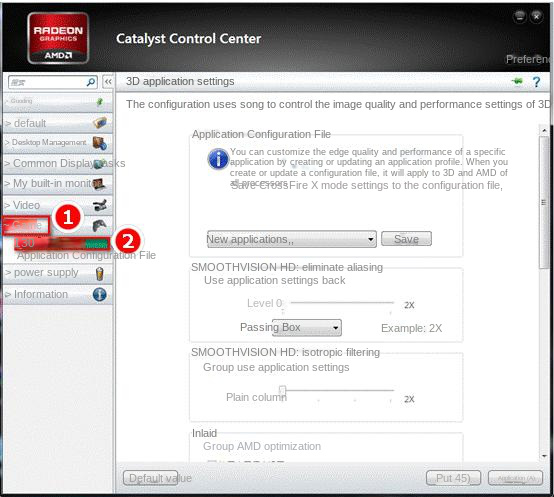The width and height of the screenshot is (554, 497).
Task: Click the blue Information icon in sidebar
Action: [100, 294]
